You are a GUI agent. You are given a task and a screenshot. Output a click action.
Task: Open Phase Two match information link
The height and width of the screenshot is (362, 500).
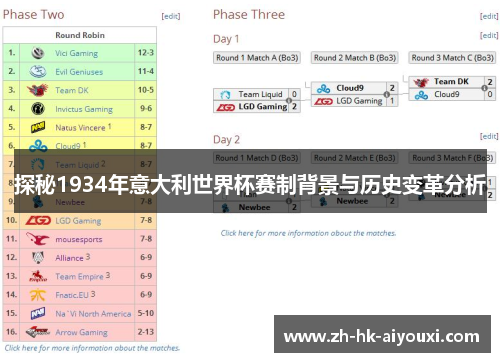(x=92, y=348)
